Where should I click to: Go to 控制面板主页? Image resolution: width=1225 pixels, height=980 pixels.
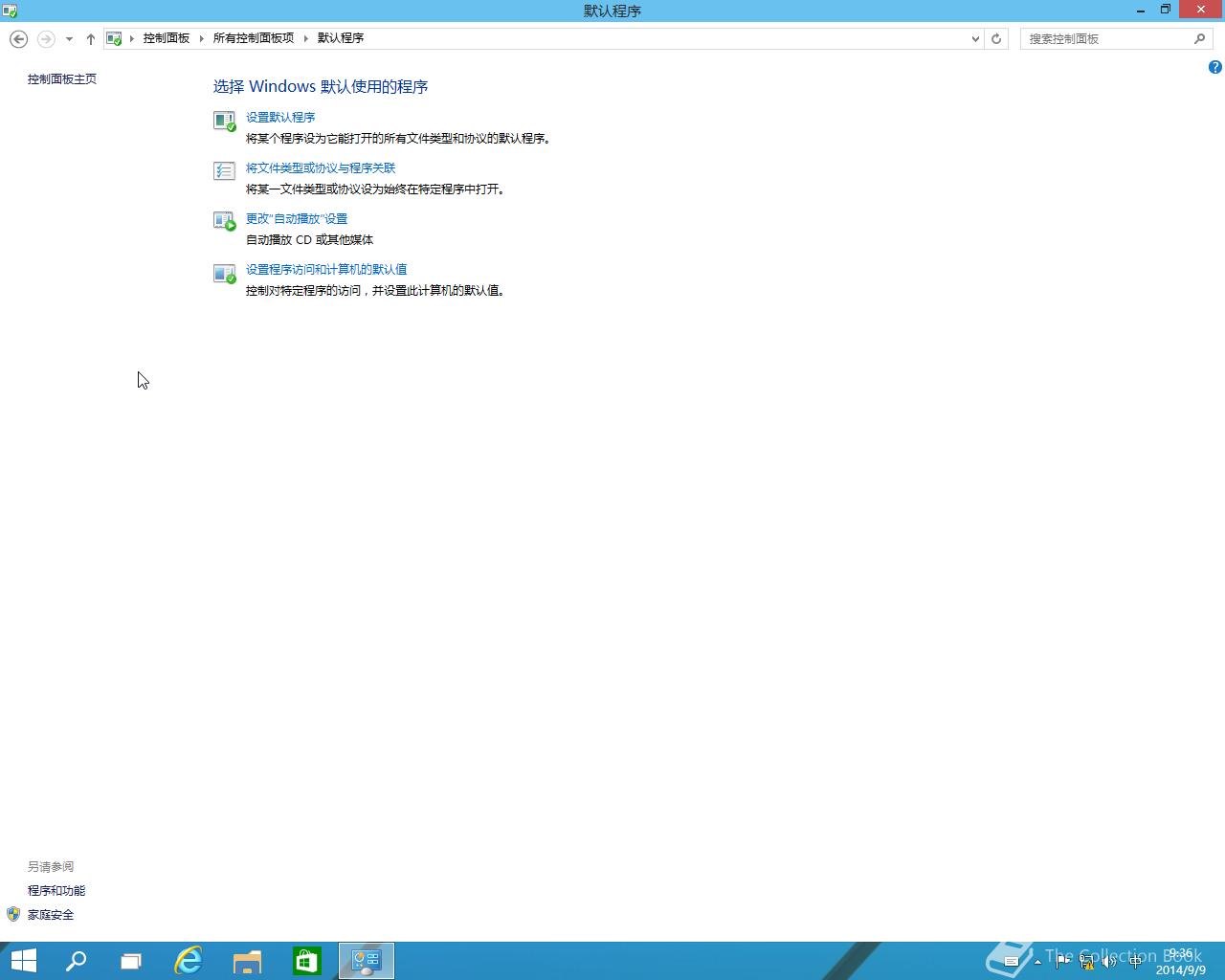click(x=62, y=79)
